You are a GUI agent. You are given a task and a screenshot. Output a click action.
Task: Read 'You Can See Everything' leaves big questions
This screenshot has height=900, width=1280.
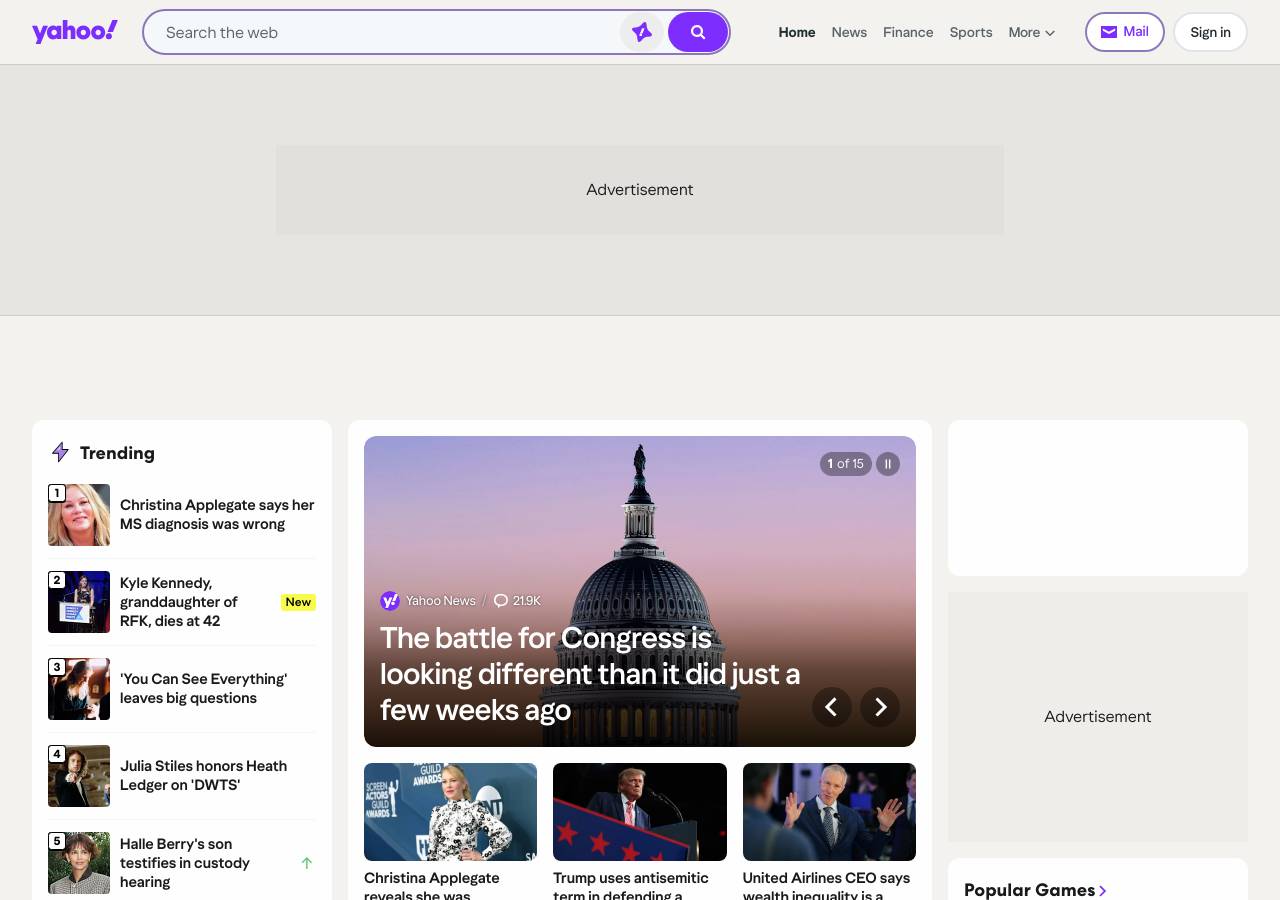203,689
